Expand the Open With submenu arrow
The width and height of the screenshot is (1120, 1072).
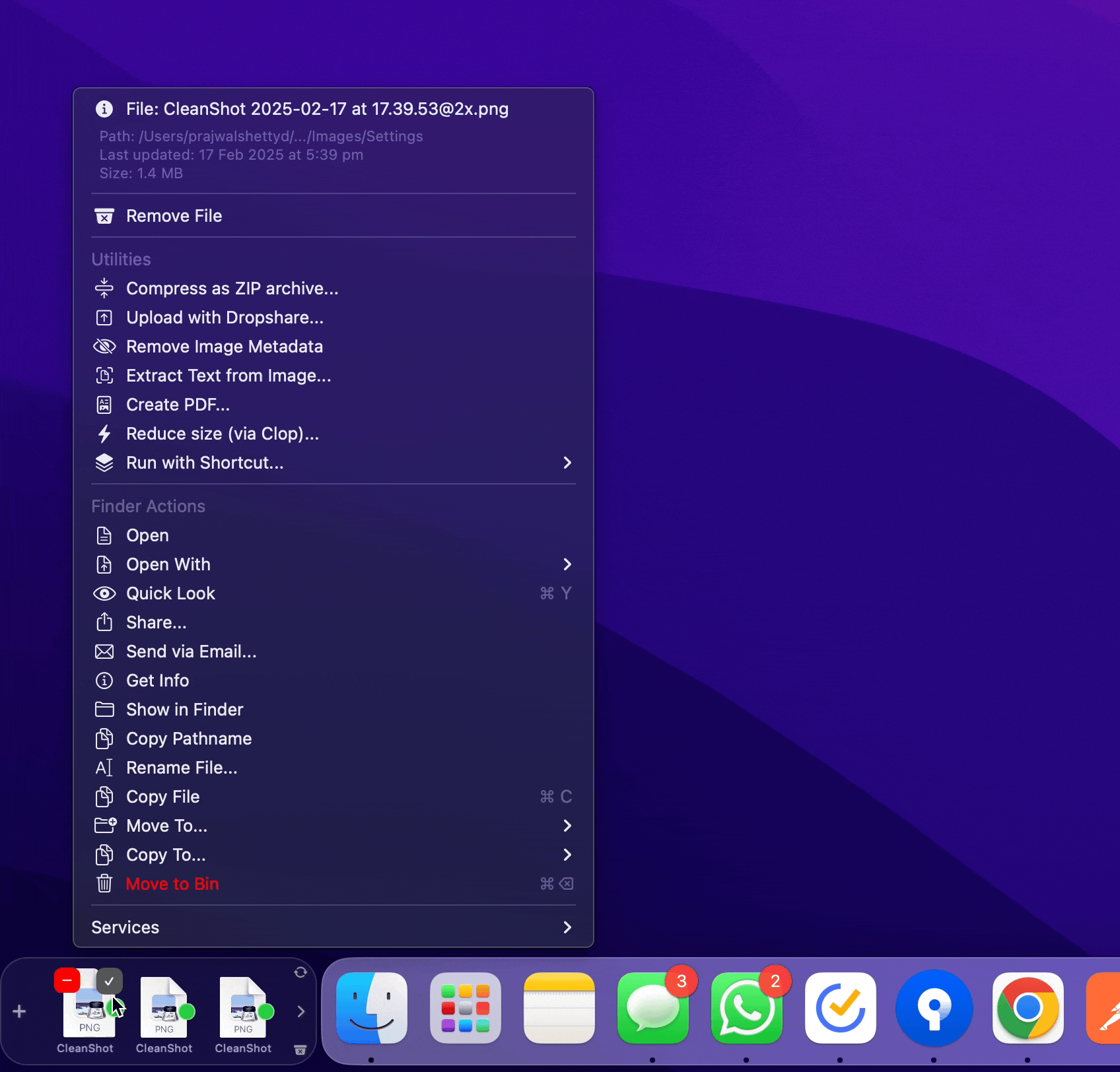[x=567, y=564]
